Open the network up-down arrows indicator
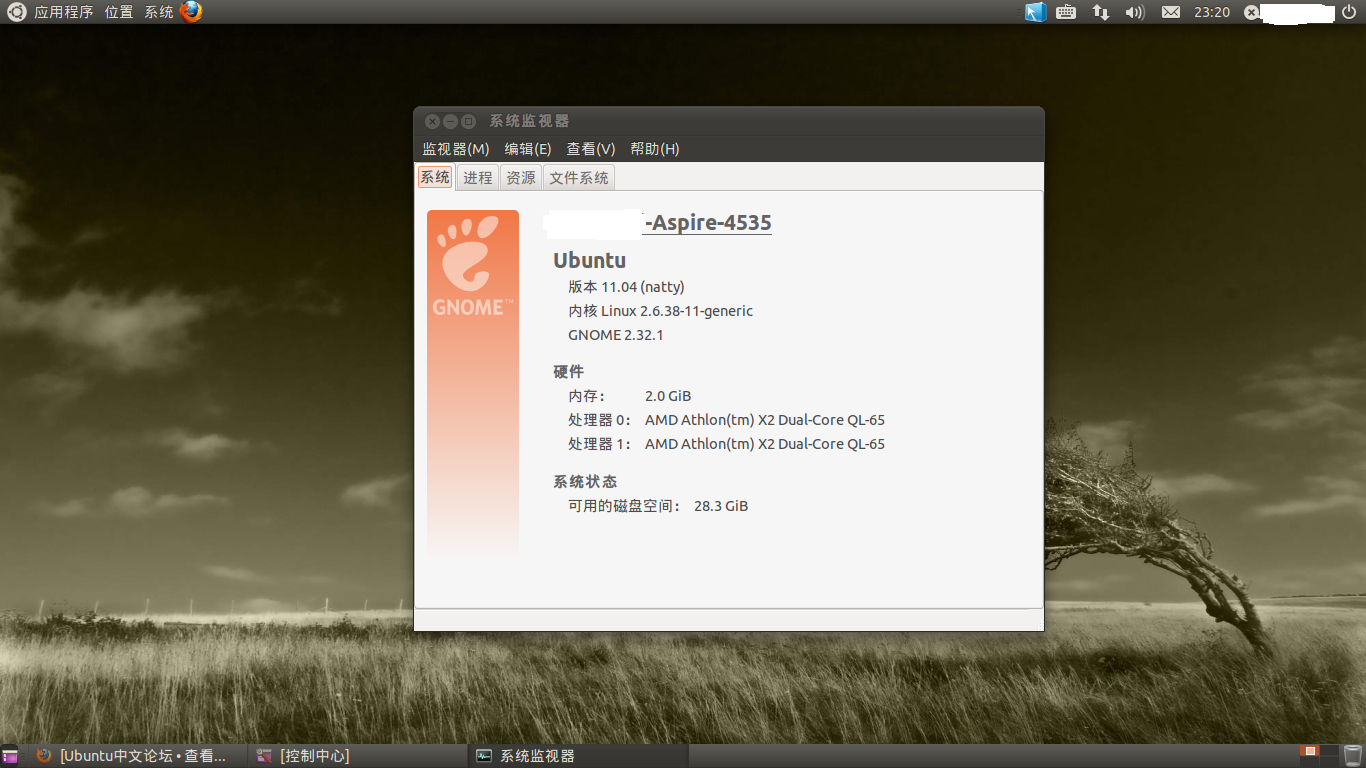Screen dimensions: 1366x768 click(1100, 12)
